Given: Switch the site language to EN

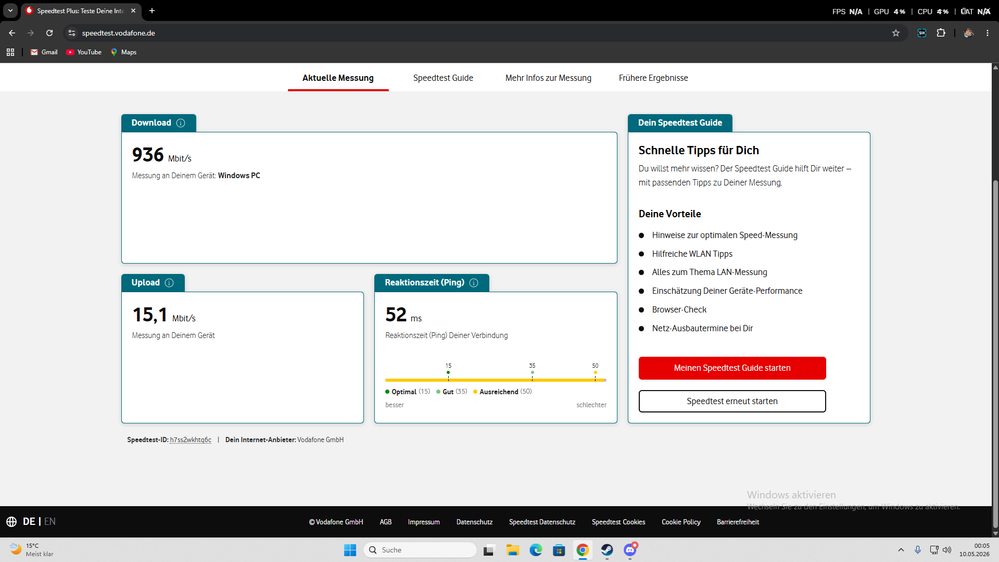Looking at the screenshot, I should (x=50, y=522).
